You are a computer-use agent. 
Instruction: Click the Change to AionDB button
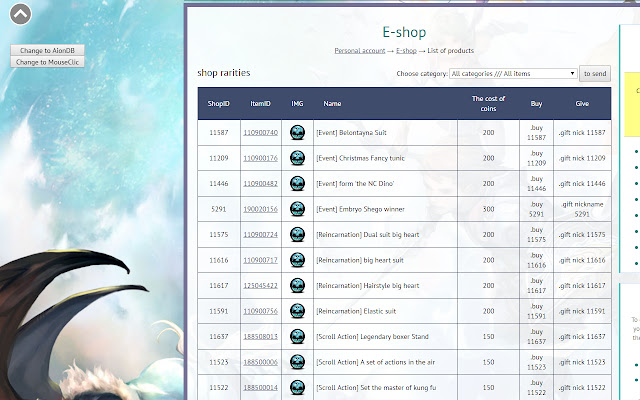tap(47, 50)
